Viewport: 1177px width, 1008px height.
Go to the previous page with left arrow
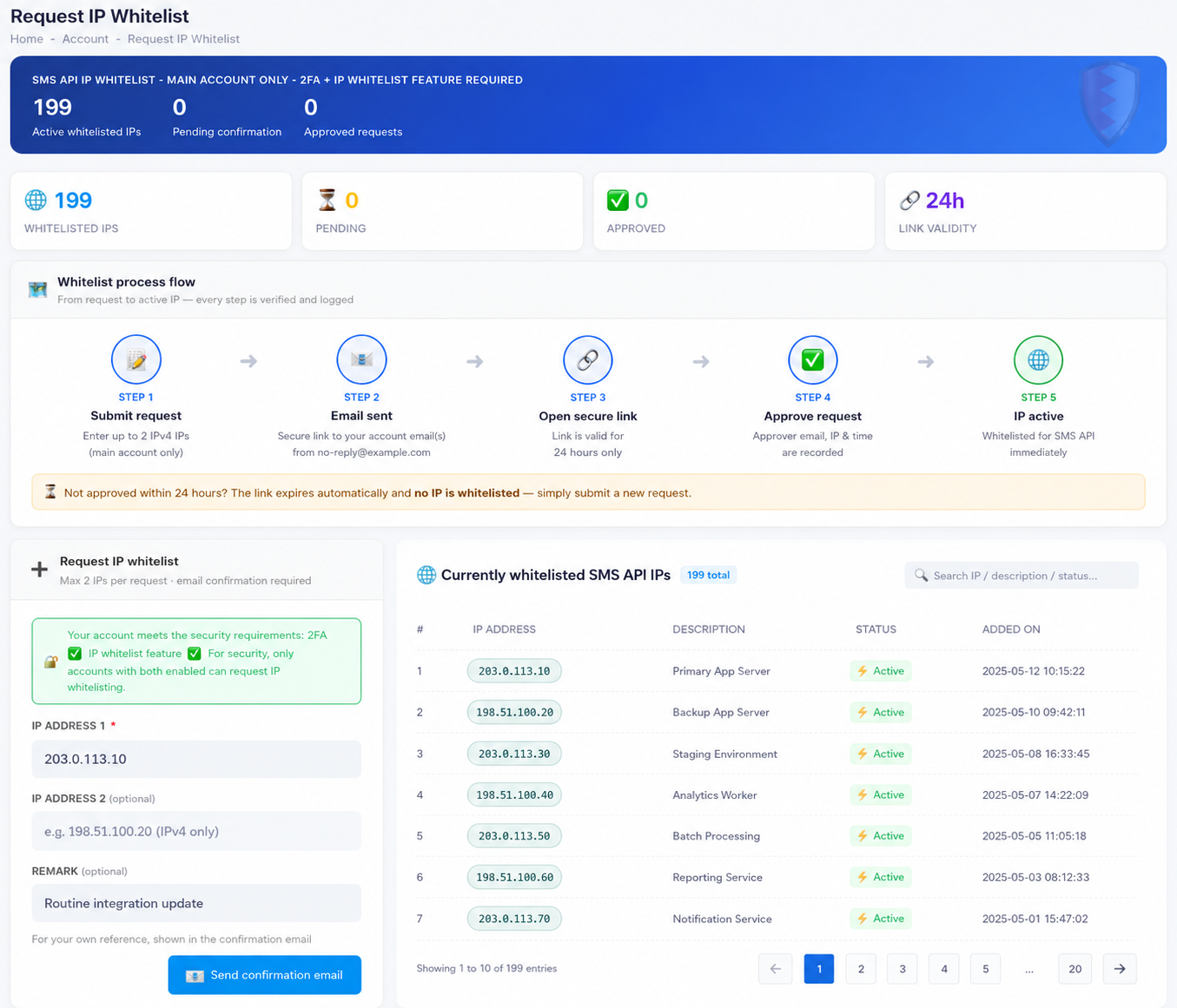pyautogui.click(x=776, y=969)
